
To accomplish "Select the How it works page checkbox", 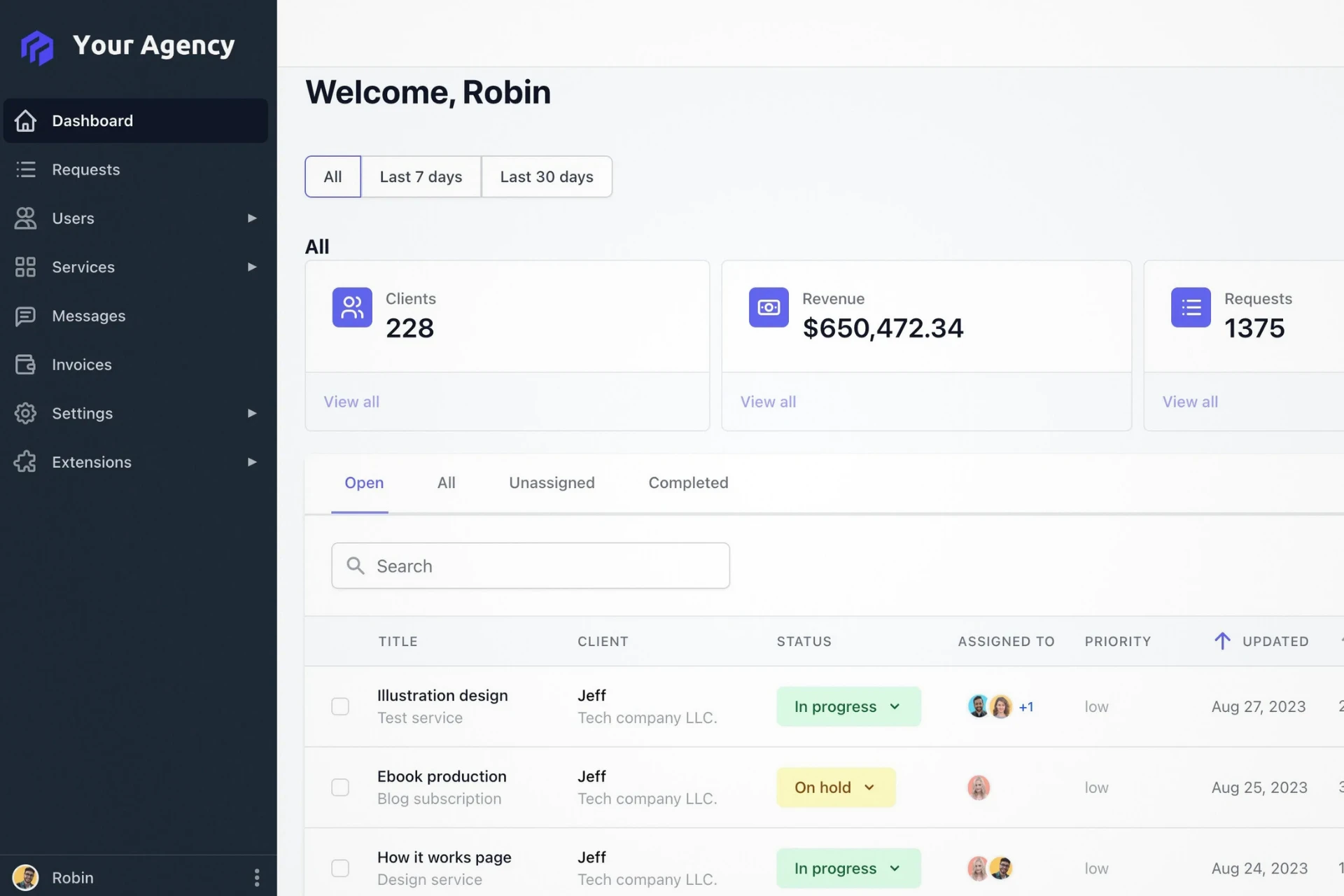I will pos(340,868).
